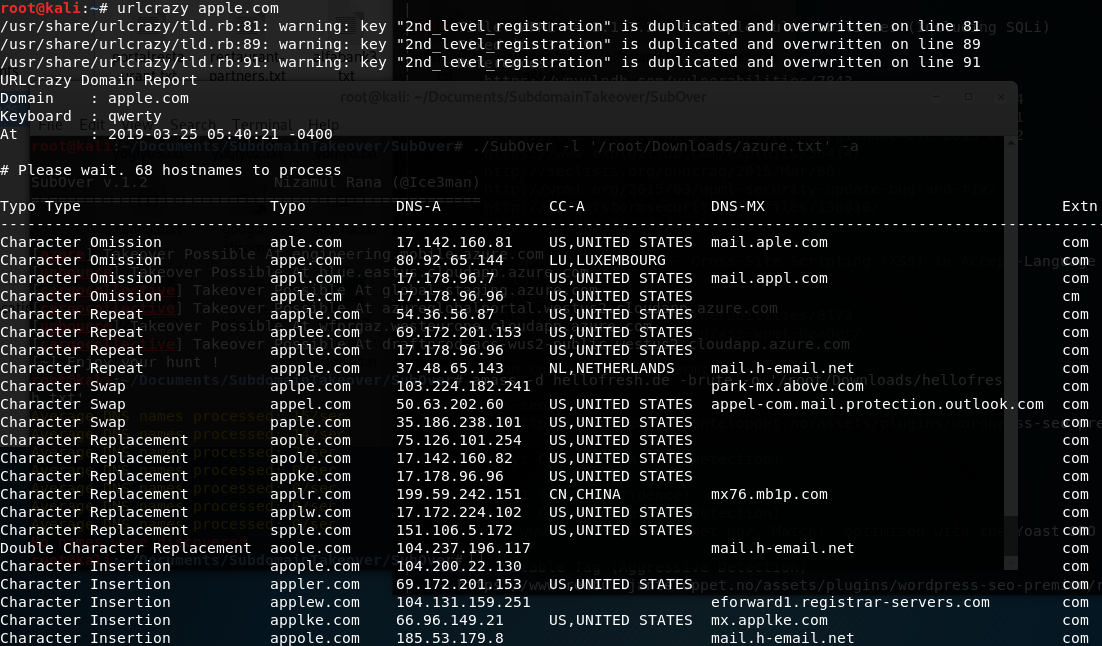Open the File menu in SubOver window
This screenshot has height=646, width=1102.
point(50,124)
